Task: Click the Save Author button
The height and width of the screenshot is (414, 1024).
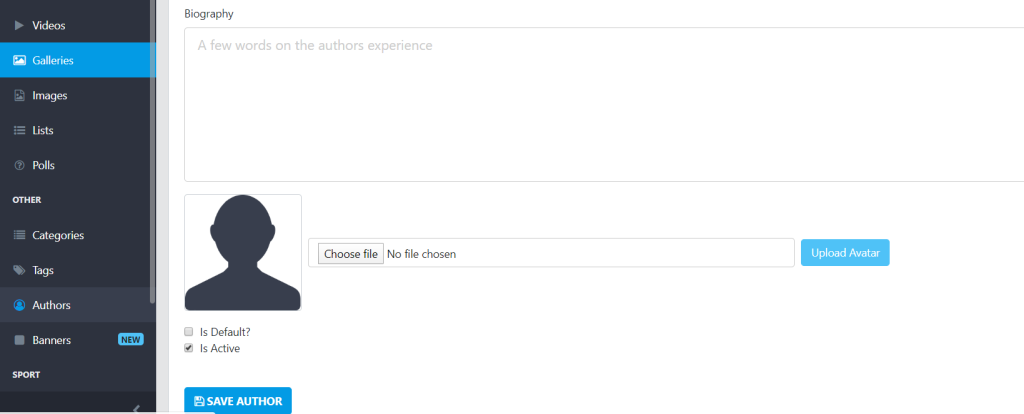Action: pyautogui.click(x=238, y=401)
